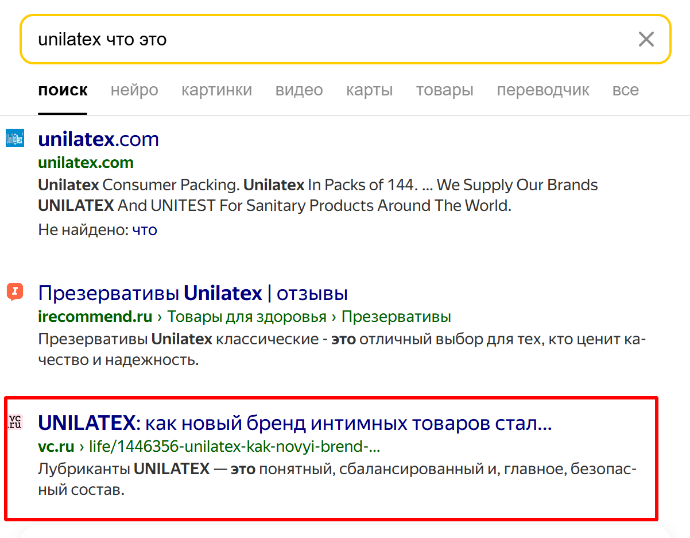The width and height of the screenshot is (690, 538).
Task: Clear the search query with the X icon
Action: (x=646, y=39)
